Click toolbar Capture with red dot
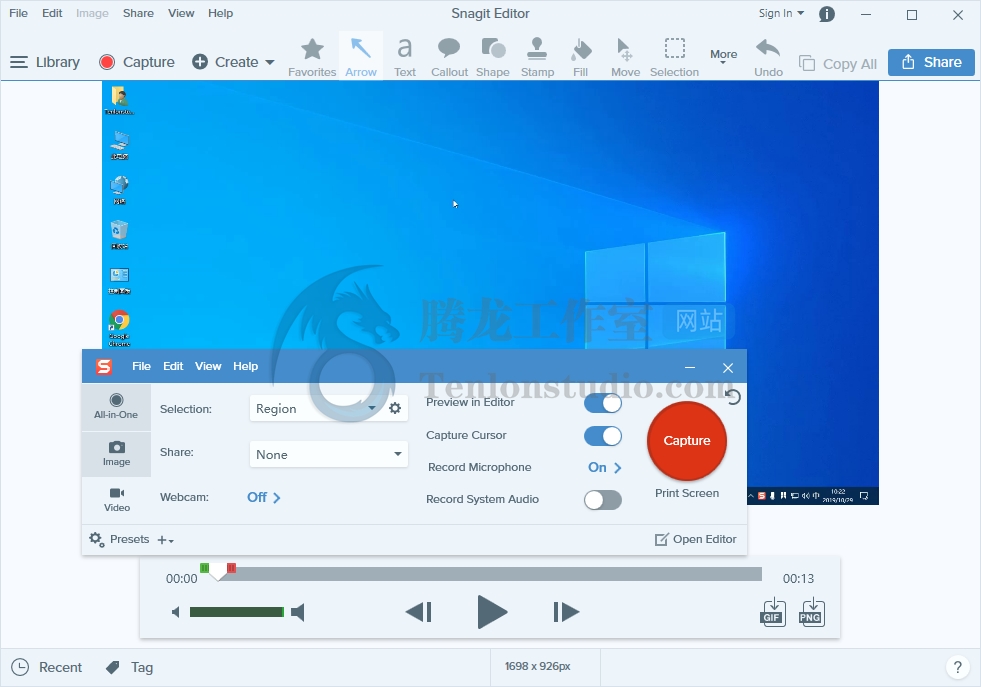Viewport: 981px width, 687px height. click(136, 62)
